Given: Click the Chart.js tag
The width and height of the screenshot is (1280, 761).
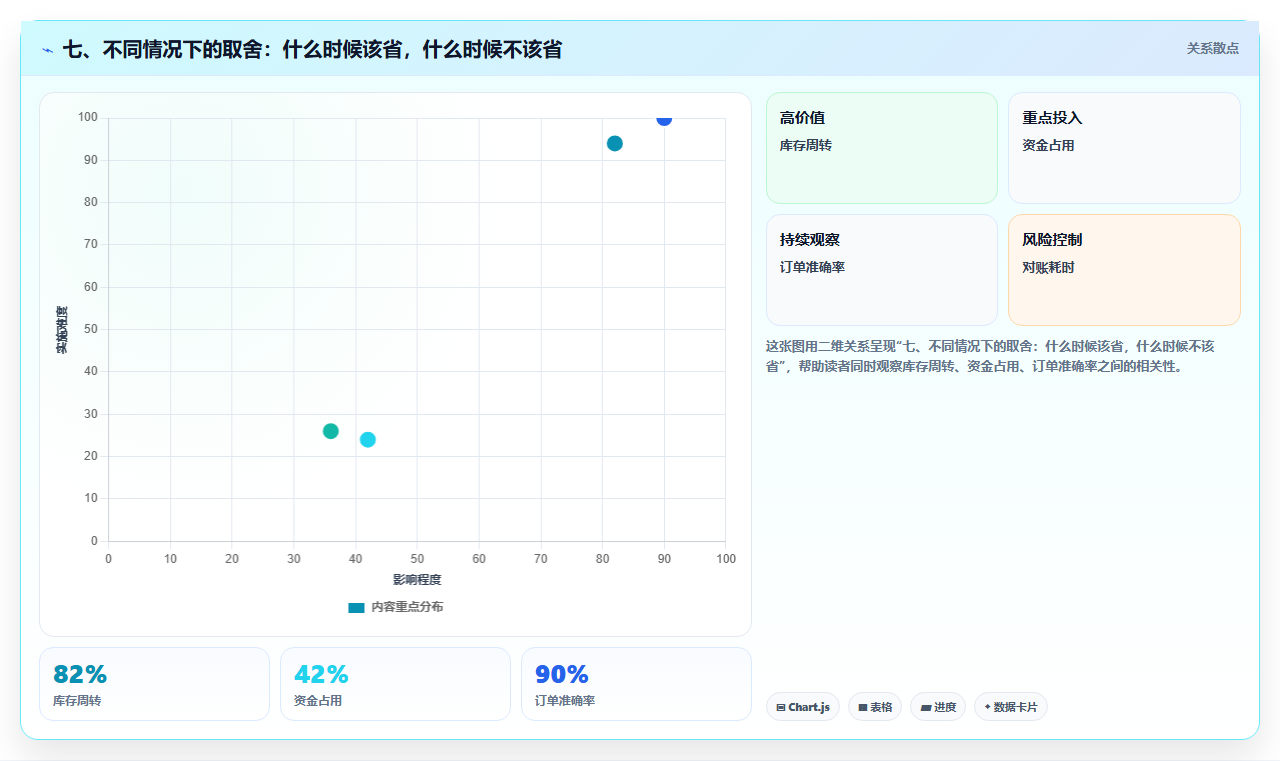Looking at the screenshot, I should (803, 707).
